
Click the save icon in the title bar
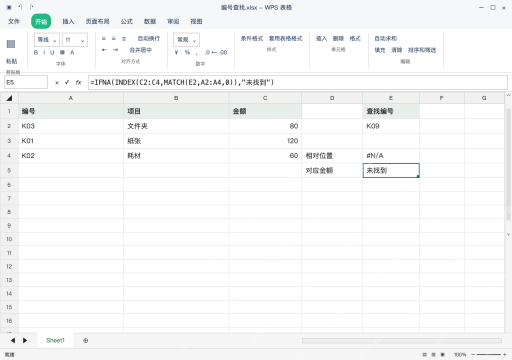pos(9,7)
